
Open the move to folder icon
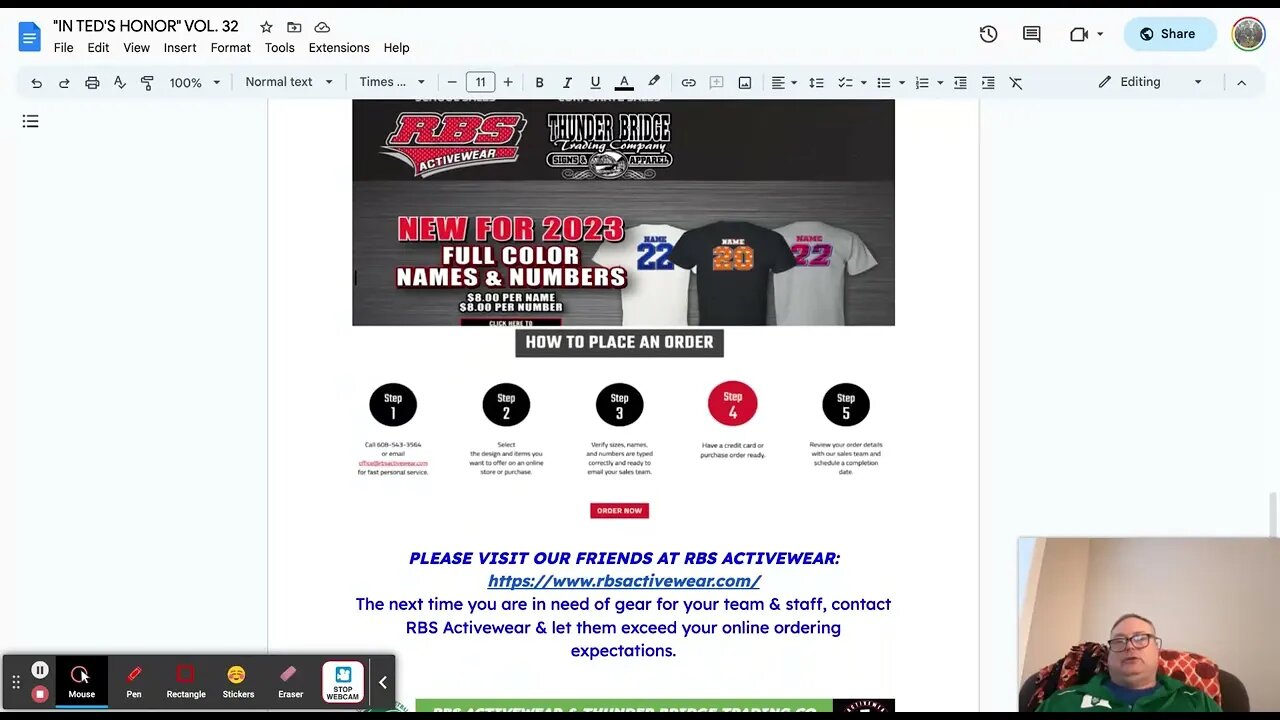[294, 27]
